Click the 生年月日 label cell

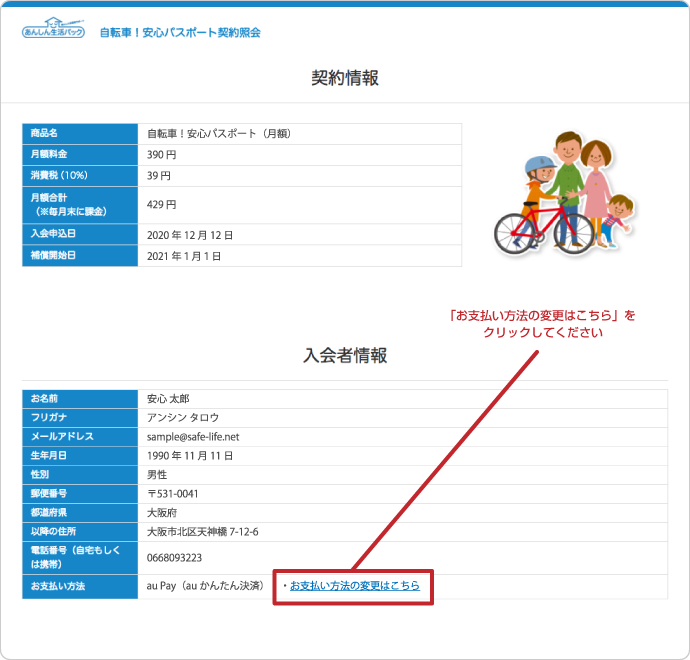tap(80, 456)
